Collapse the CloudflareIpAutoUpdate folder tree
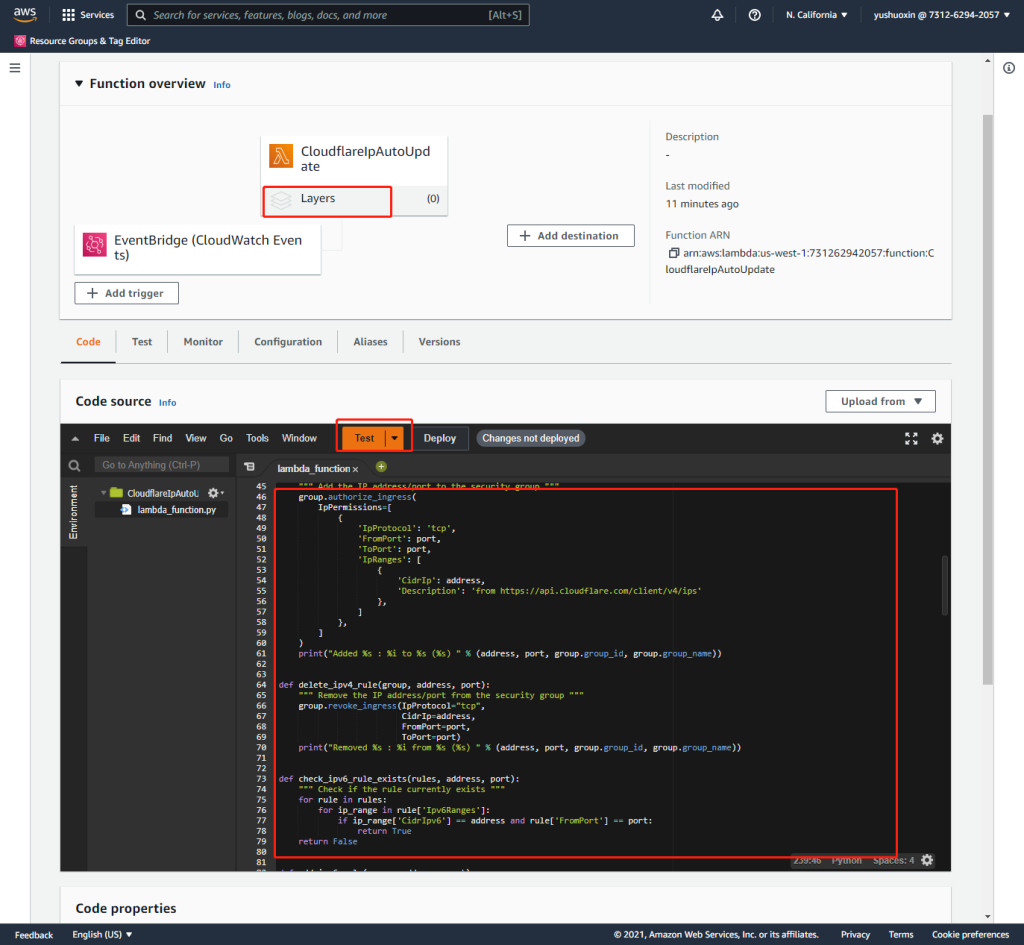 (x=102, y=493)
